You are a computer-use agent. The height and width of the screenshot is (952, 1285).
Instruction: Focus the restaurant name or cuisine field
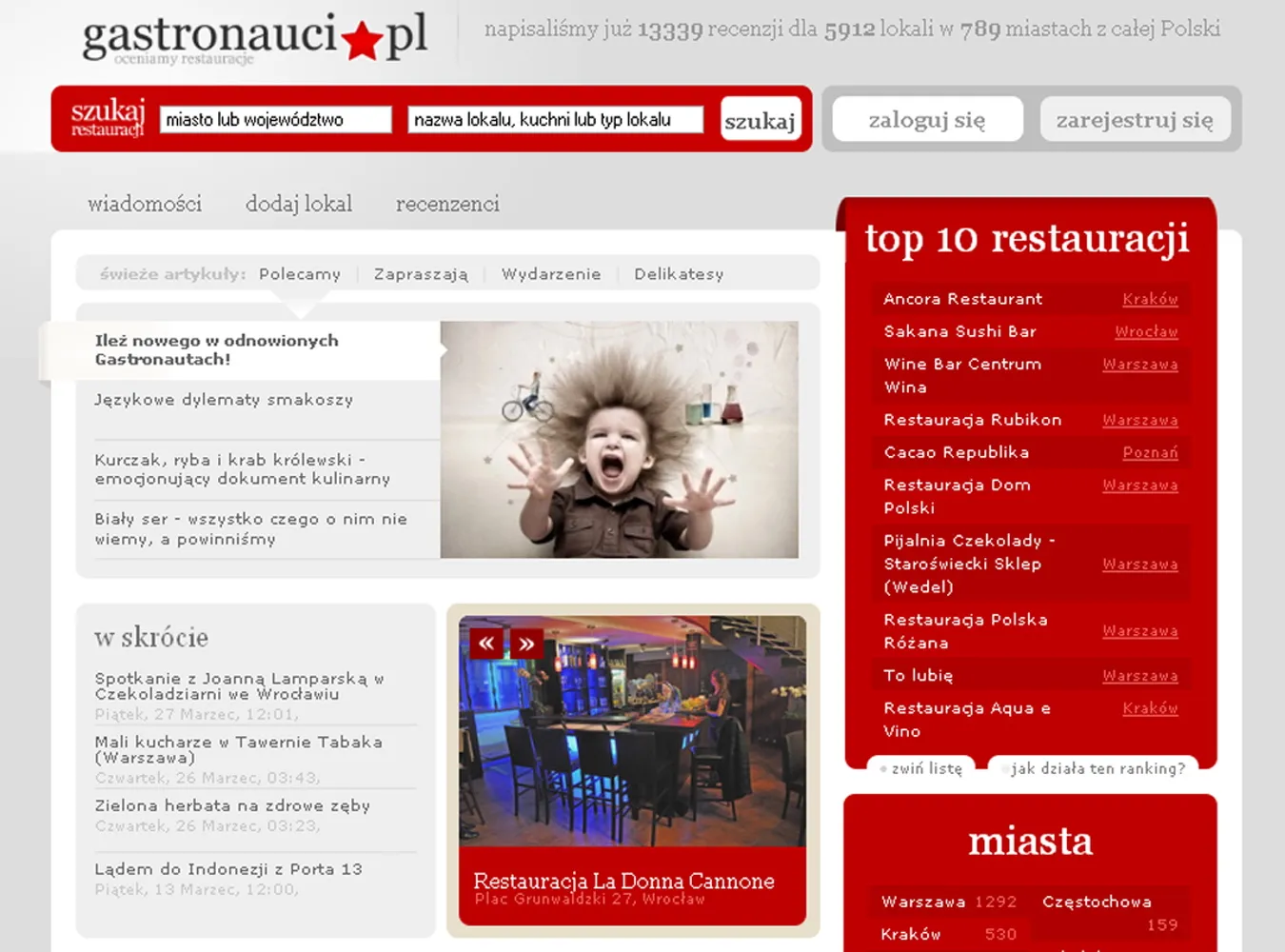(555, 120)
